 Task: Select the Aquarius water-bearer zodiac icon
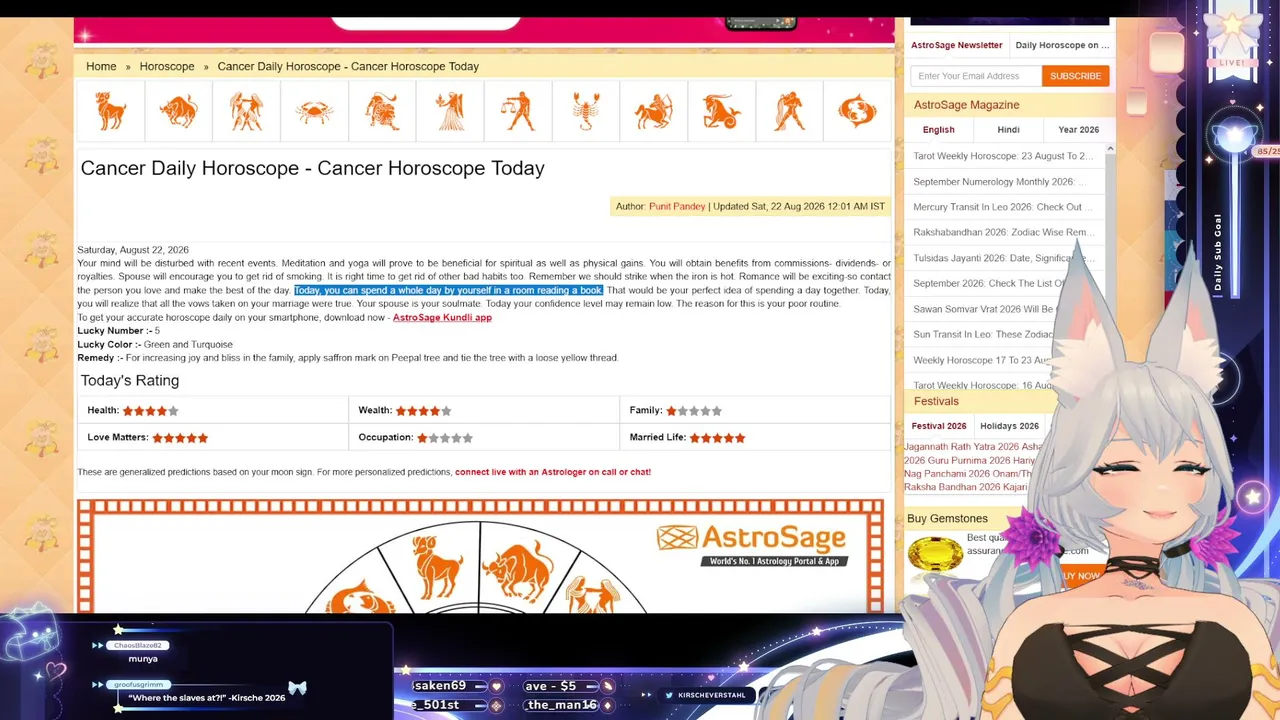pyautogui.click(x=789, y=111)
